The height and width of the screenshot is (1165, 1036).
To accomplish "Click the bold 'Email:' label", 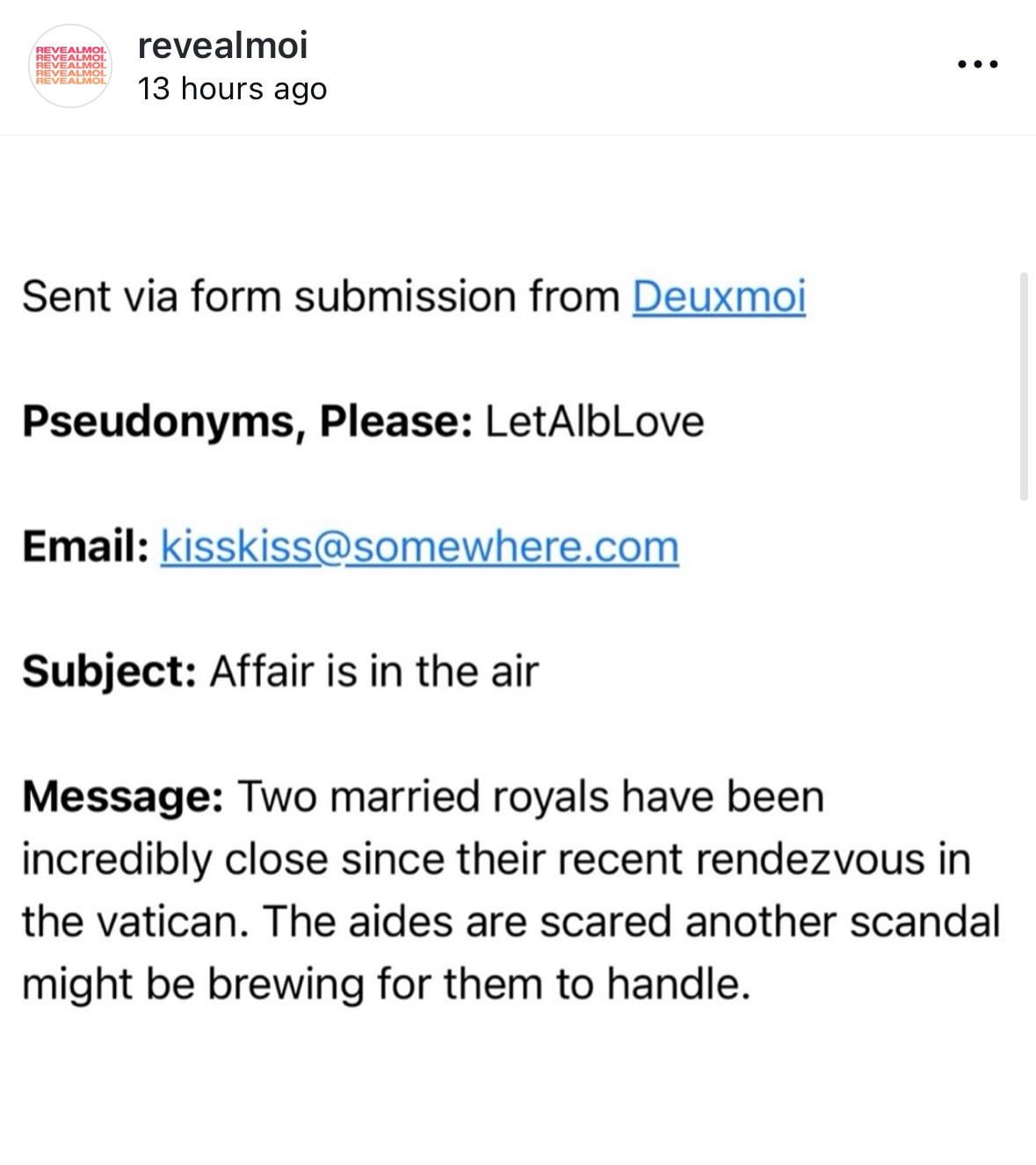I will tap(84, 546).
